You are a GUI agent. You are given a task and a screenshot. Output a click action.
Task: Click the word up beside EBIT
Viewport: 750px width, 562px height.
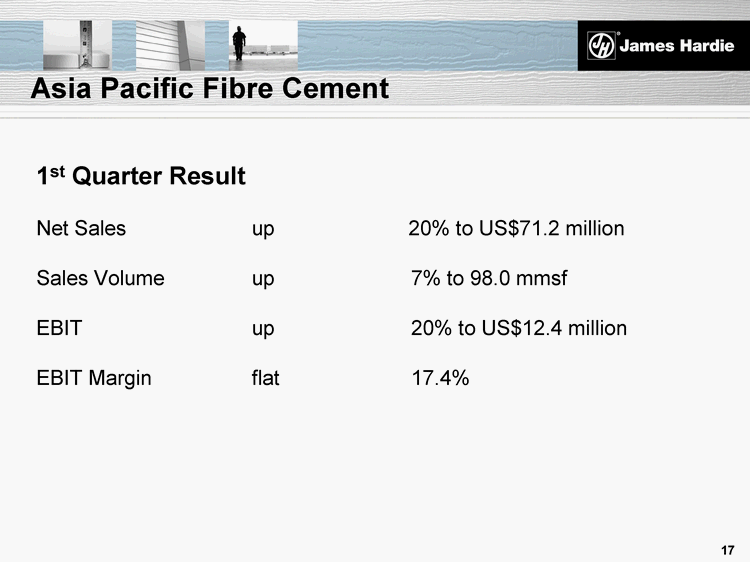(263, 329)
